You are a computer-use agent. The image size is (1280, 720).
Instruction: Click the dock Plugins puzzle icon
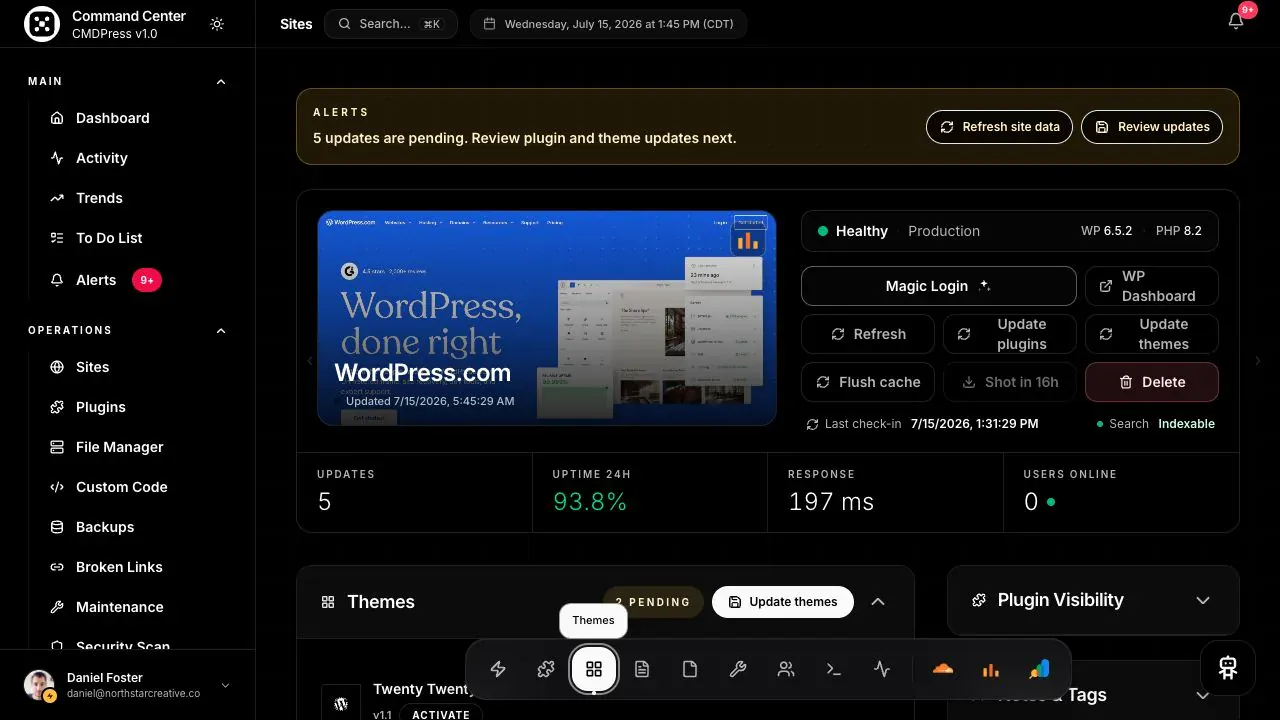pos(546,670)
